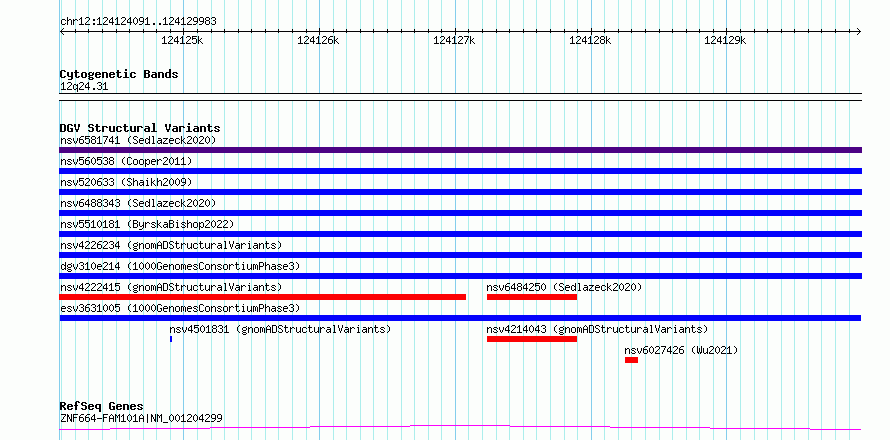This screenshot has width=890, height=440.
Task: Click the nsv5510181 blue variant bar
Action: (x=460, y=234)
